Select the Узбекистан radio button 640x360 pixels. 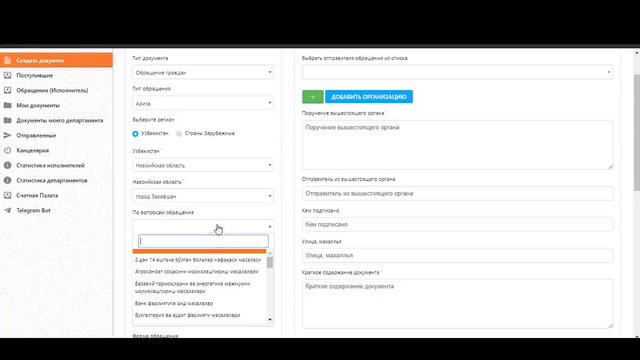[x=136, y=134]
